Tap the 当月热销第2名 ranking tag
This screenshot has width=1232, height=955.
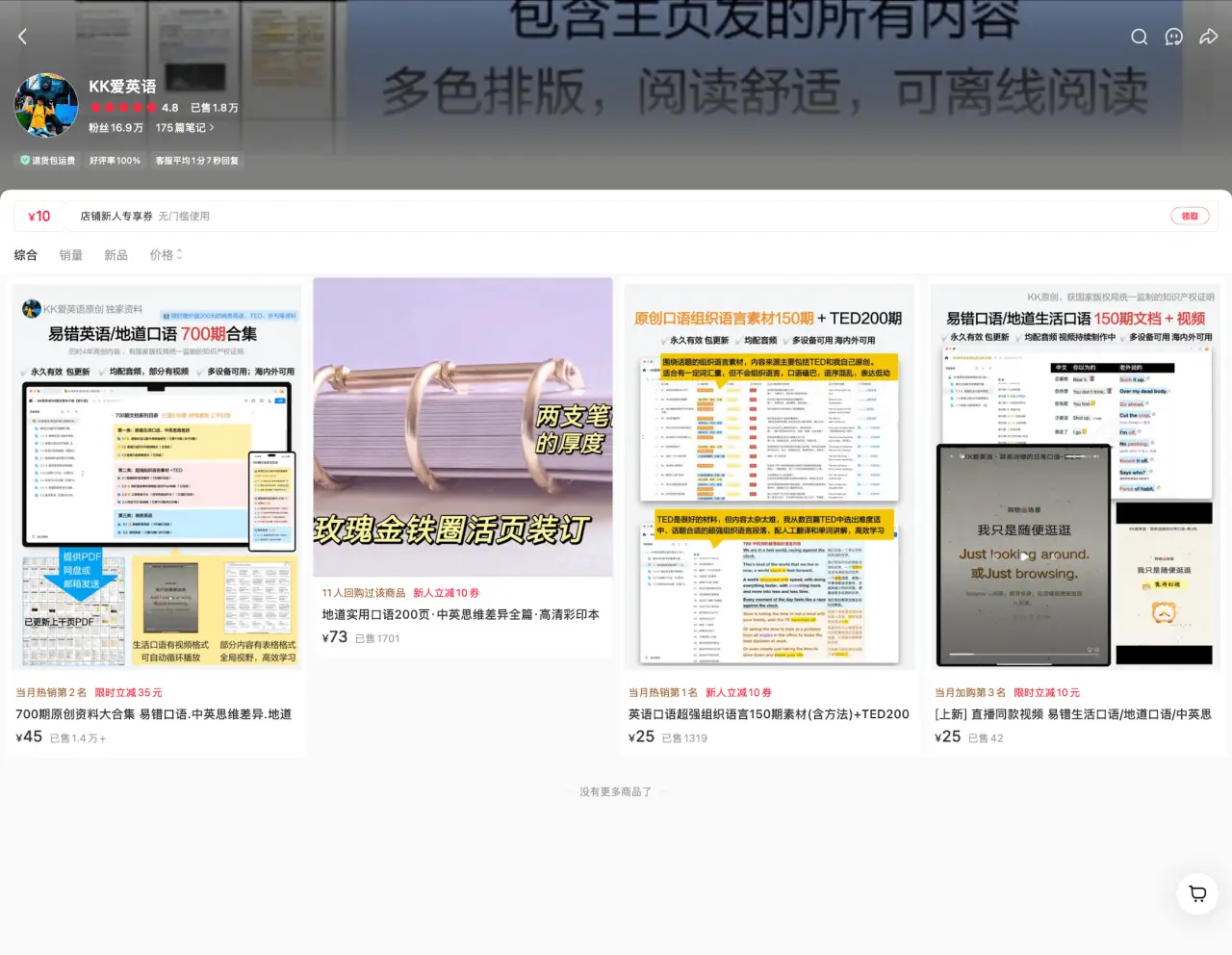click(x=51, y=693)
